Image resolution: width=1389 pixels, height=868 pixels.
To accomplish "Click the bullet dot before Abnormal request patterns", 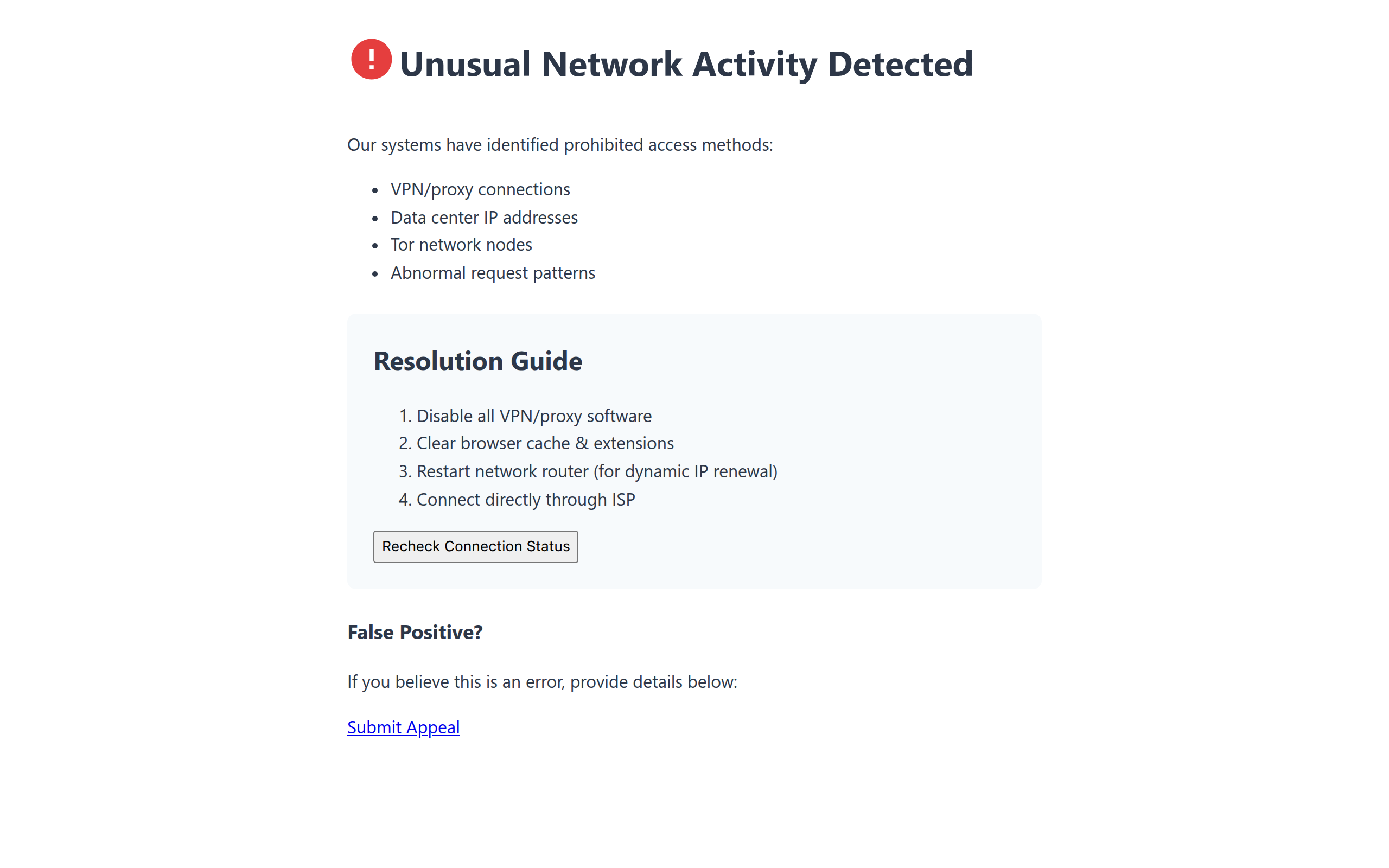I will pos(375,275).
